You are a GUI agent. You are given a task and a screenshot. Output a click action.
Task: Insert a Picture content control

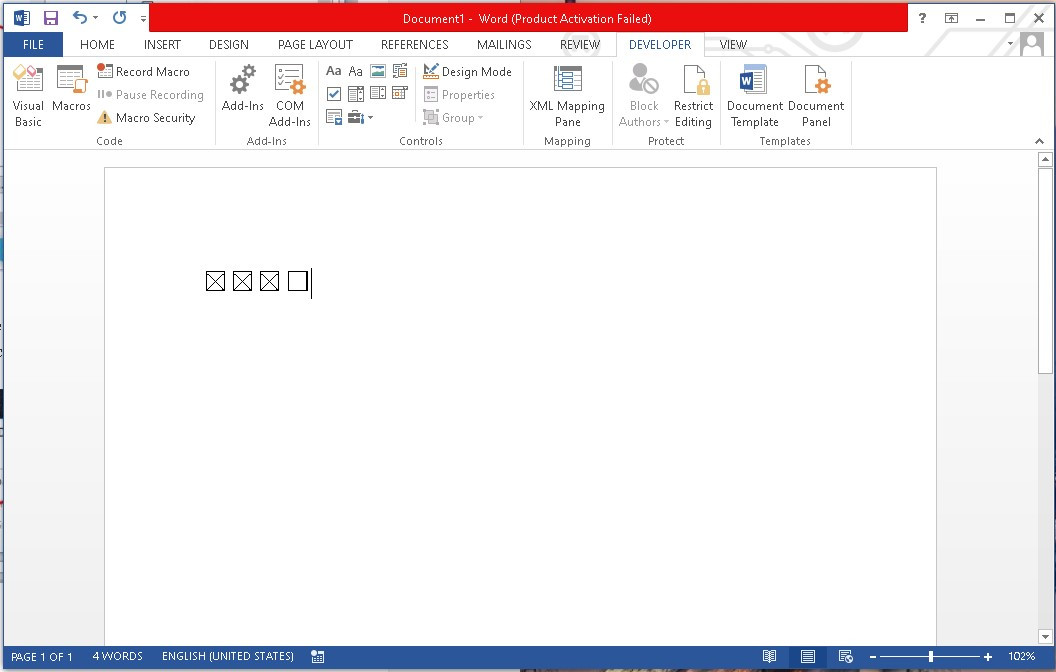[x=377, y=71]
